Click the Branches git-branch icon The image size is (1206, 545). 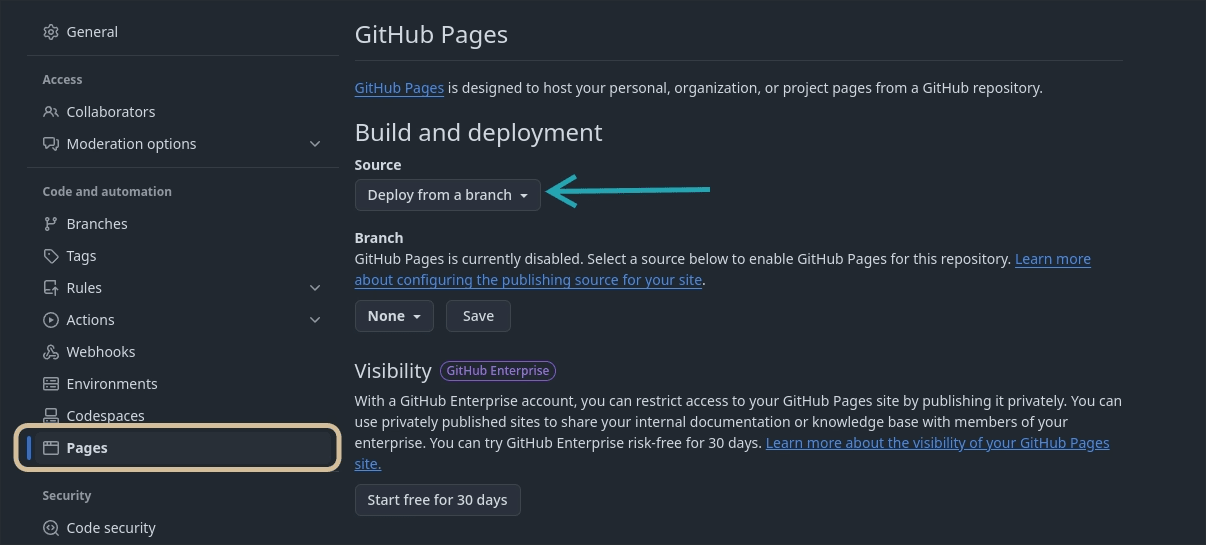51,224
